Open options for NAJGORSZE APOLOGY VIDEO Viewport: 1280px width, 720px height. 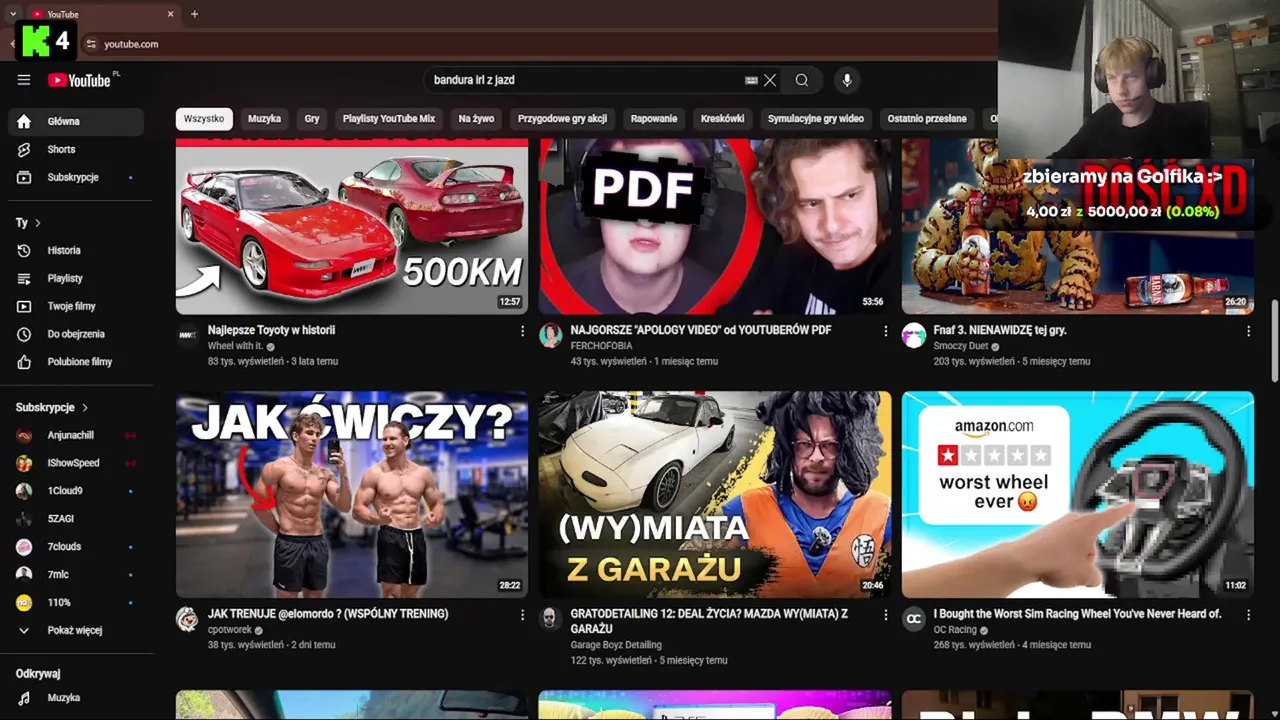885,331
